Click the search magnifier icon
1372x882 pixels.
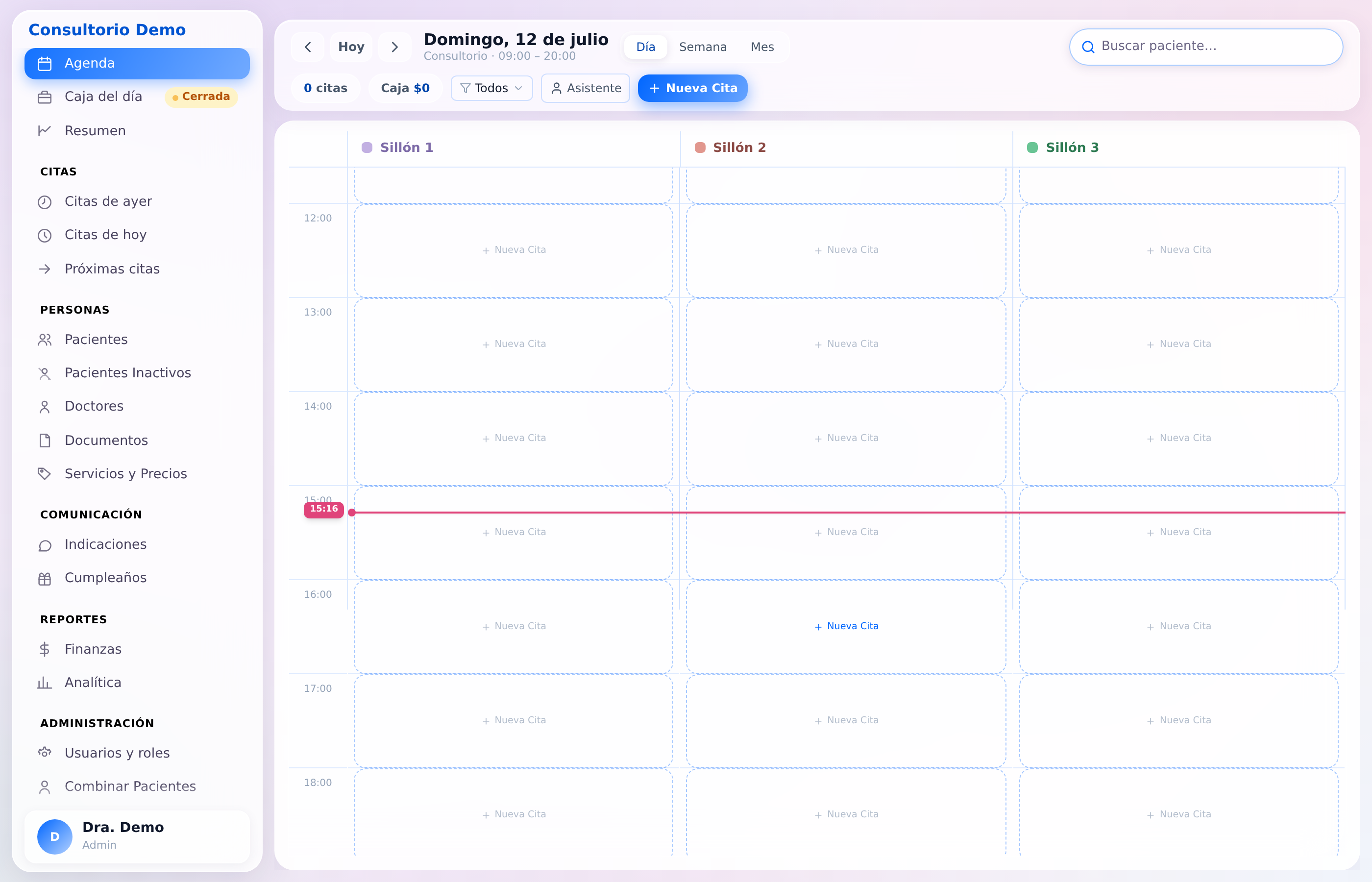click(1088, 47)
